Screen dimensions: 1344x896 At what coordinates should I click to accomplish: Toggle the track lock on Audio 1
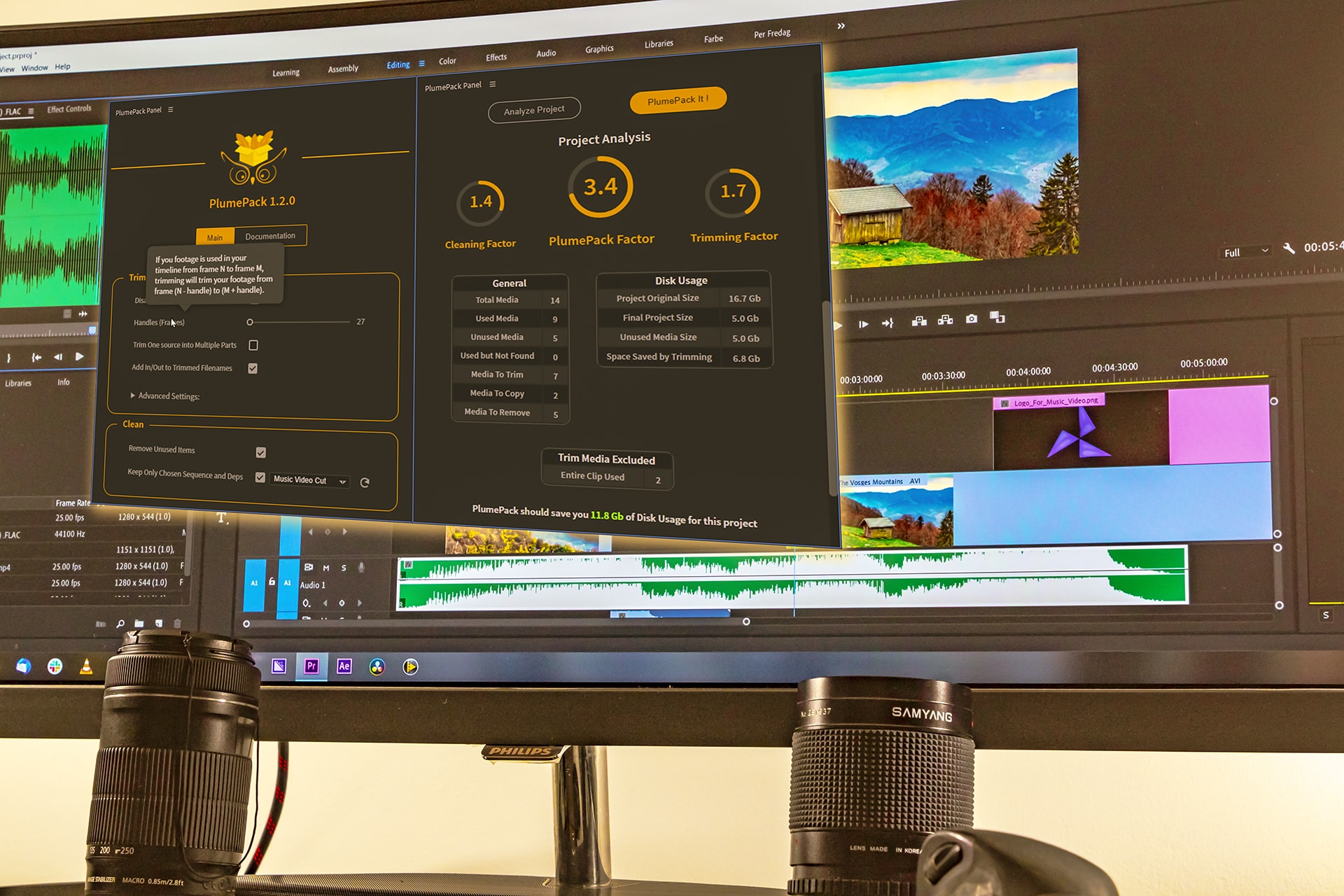tap(272, 582)
